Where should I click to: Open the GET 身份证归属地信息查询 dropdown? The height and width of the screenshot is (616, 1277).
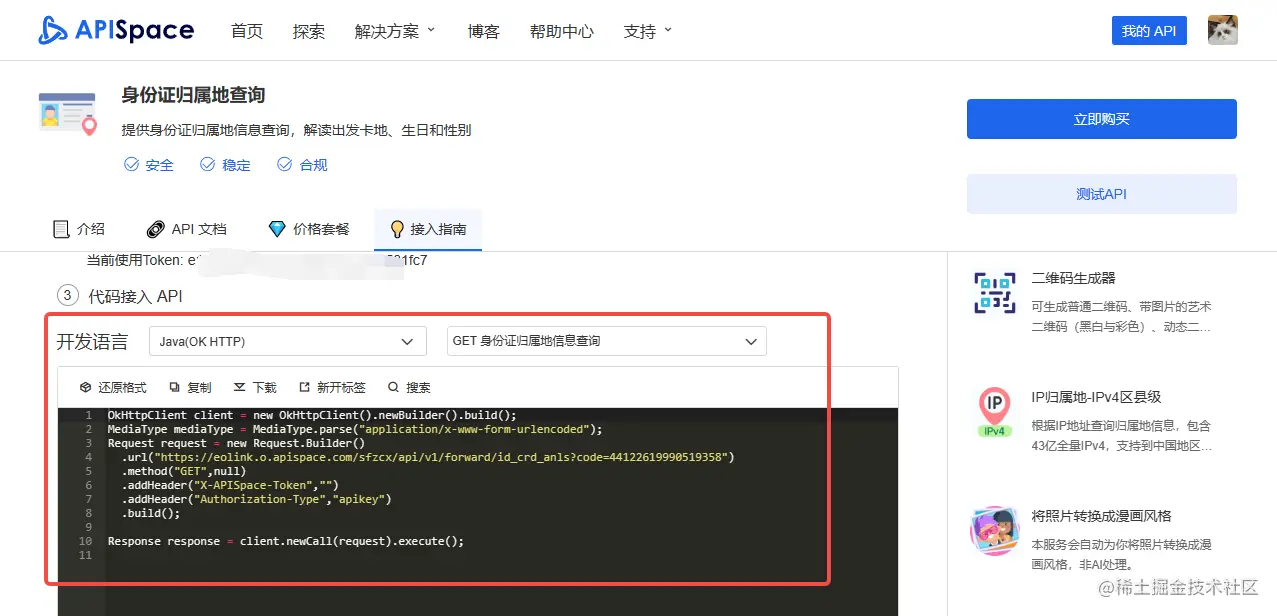click(606, 341)
